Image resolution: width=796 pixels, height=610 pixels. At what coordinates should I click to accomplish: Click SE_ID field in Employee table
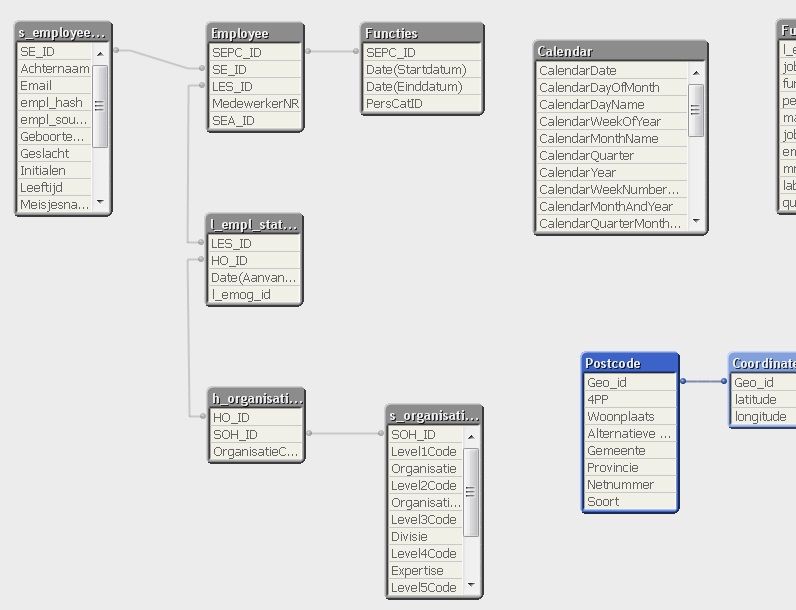255,70
